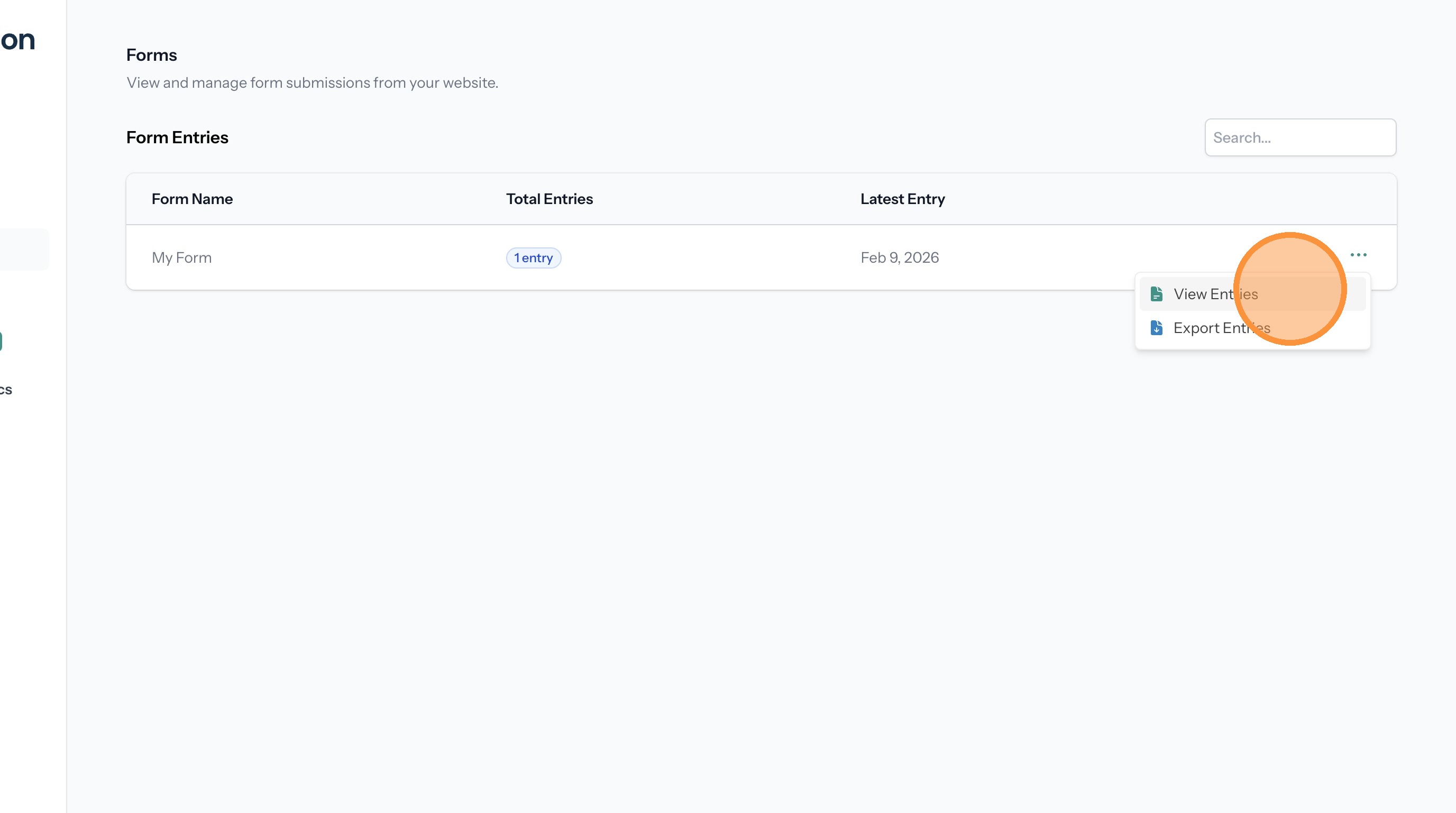Click the Feb 9, 2026 date cell
This screenshot has width=1456, height=813.
pyautogui.click(x=899, y=257)
